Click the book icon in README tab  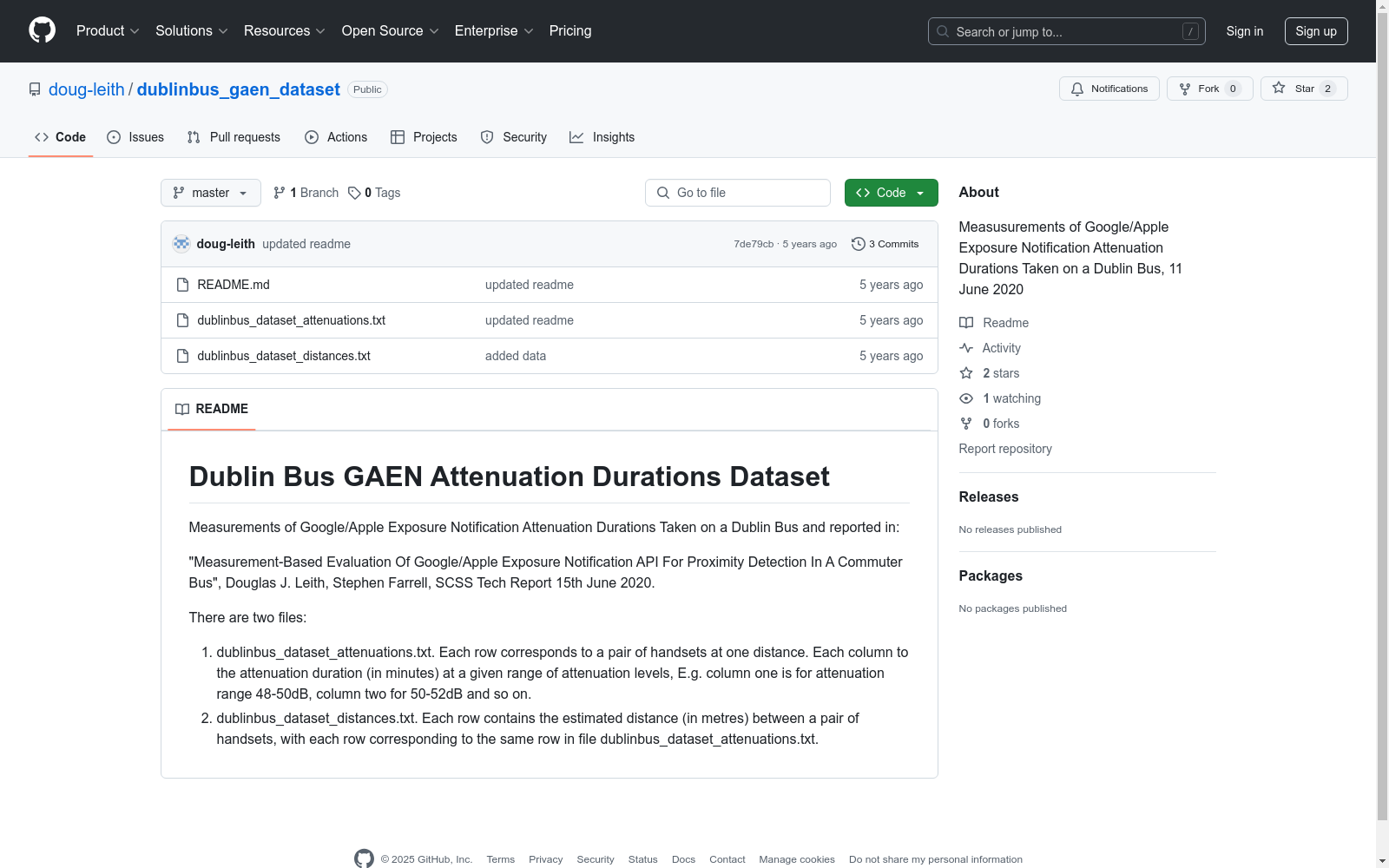click(182, 409)
